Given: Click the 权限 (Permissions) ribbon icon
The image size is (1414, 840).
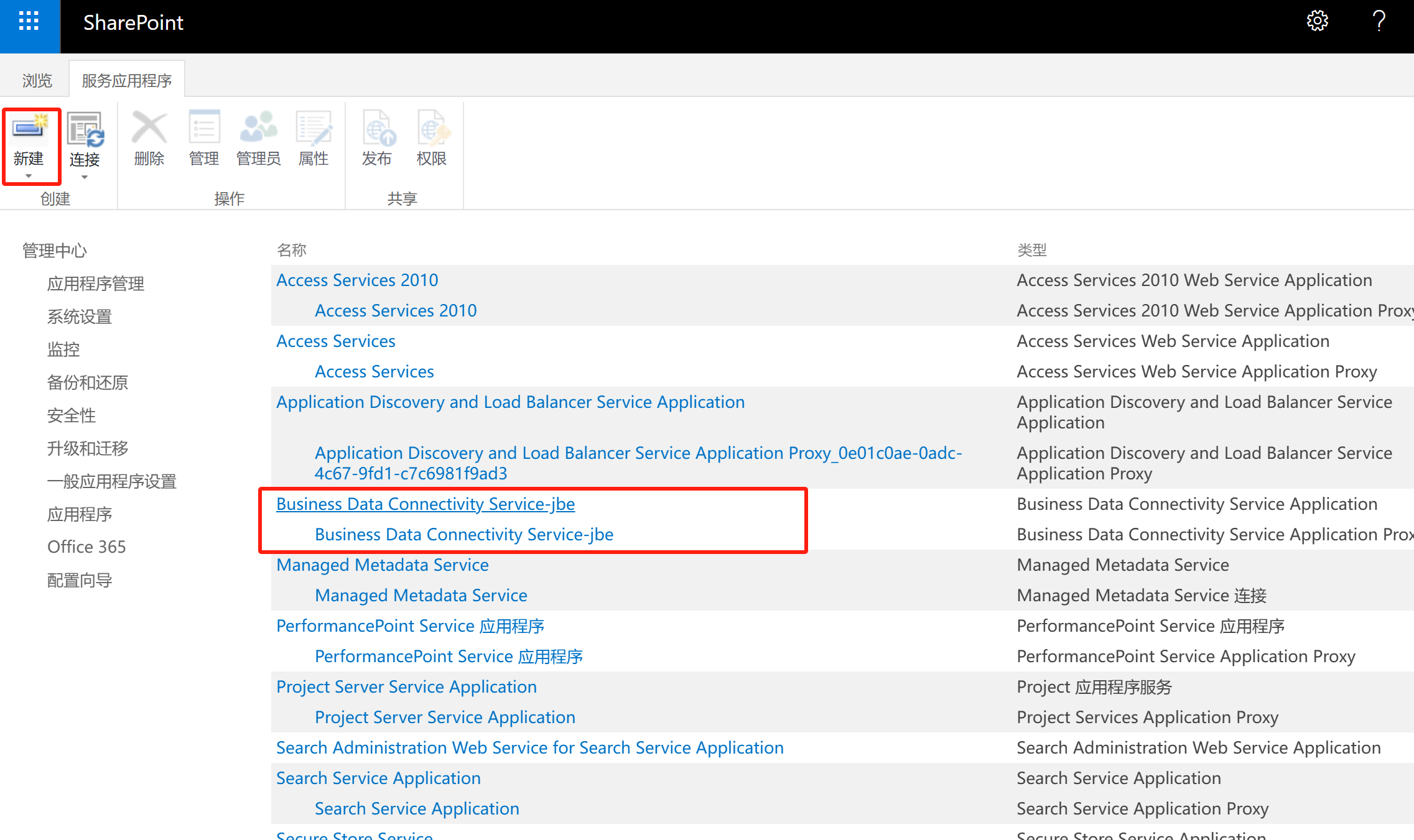Looking at the screenshot, I should pos(432,128).
